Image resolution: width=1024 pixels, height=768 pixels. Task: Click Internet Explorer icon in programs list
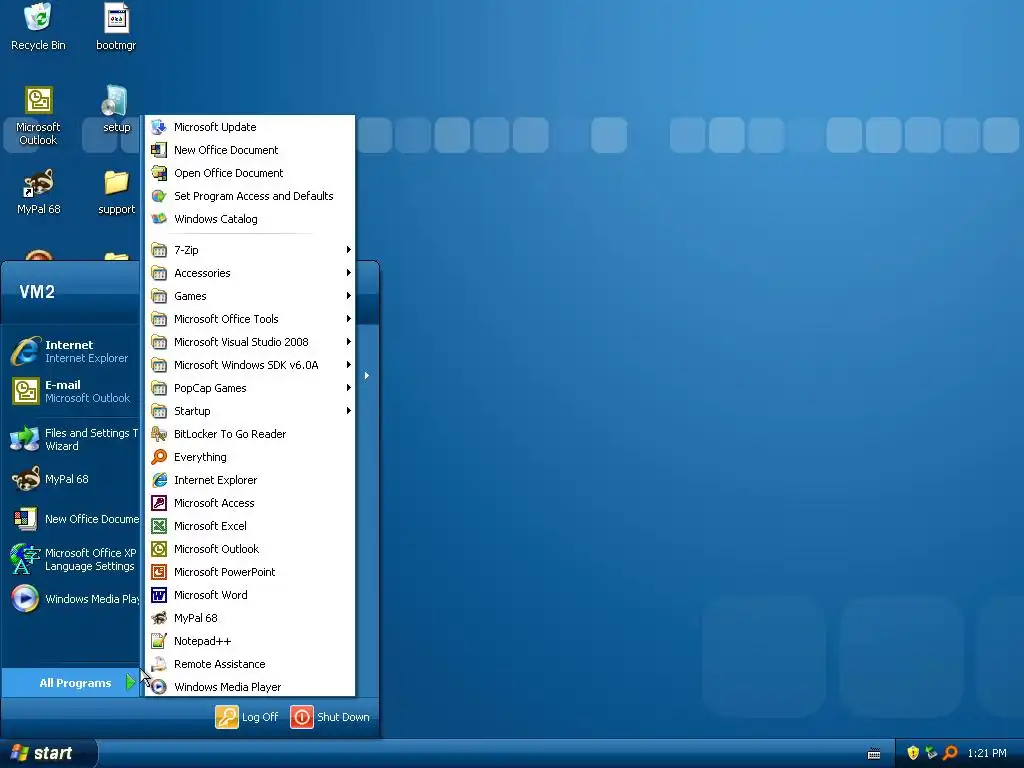pyautogui.click(x=159, y=480)
